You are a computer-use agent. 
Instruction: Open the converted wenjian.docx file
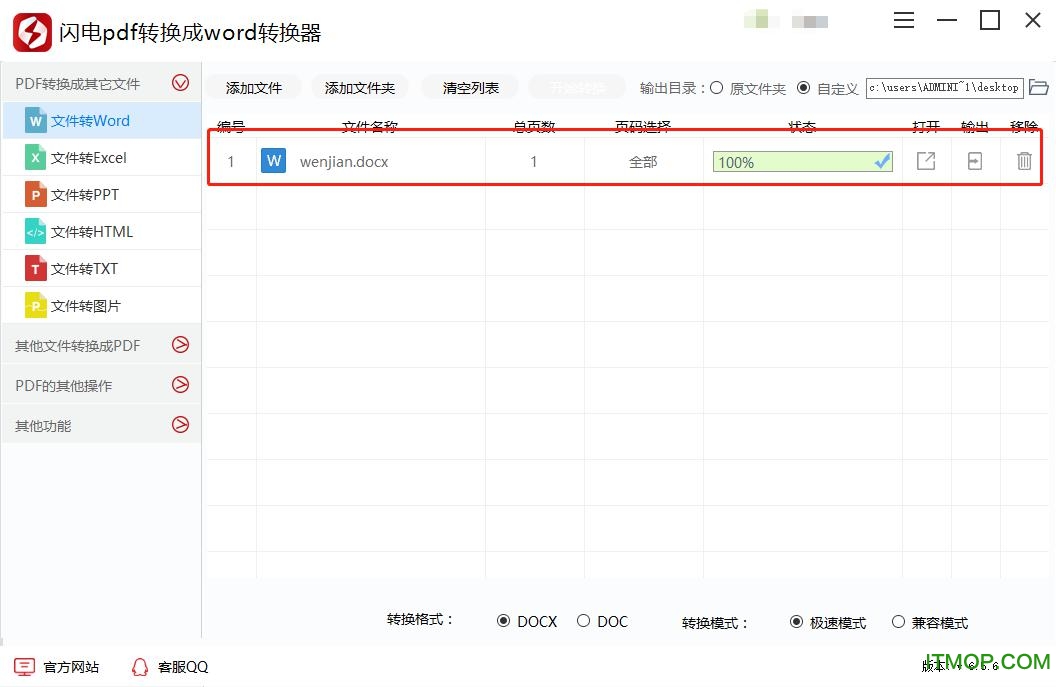(x=925, y=161)
